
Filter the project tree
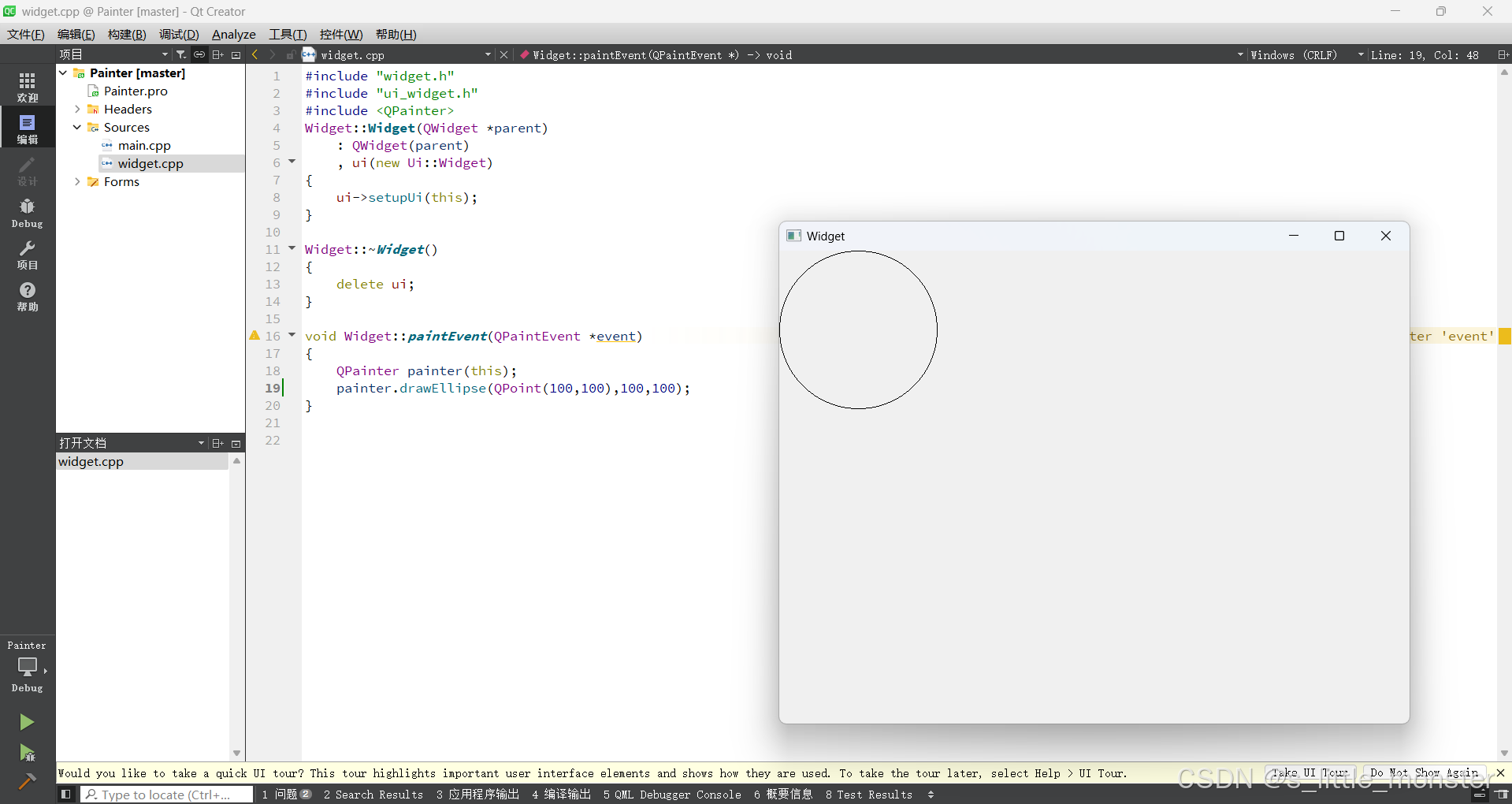pos(180,54)
